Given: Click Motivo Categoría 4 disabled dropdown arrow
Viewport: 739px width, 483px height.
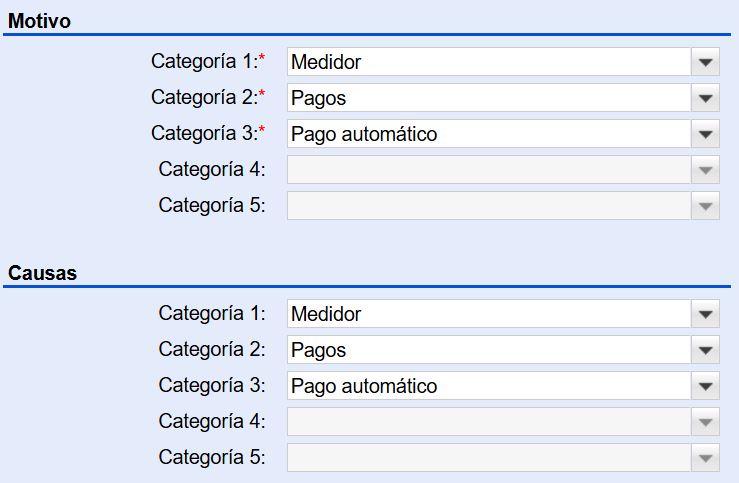Looking at the screenshot, I should (x=705, y=170).
